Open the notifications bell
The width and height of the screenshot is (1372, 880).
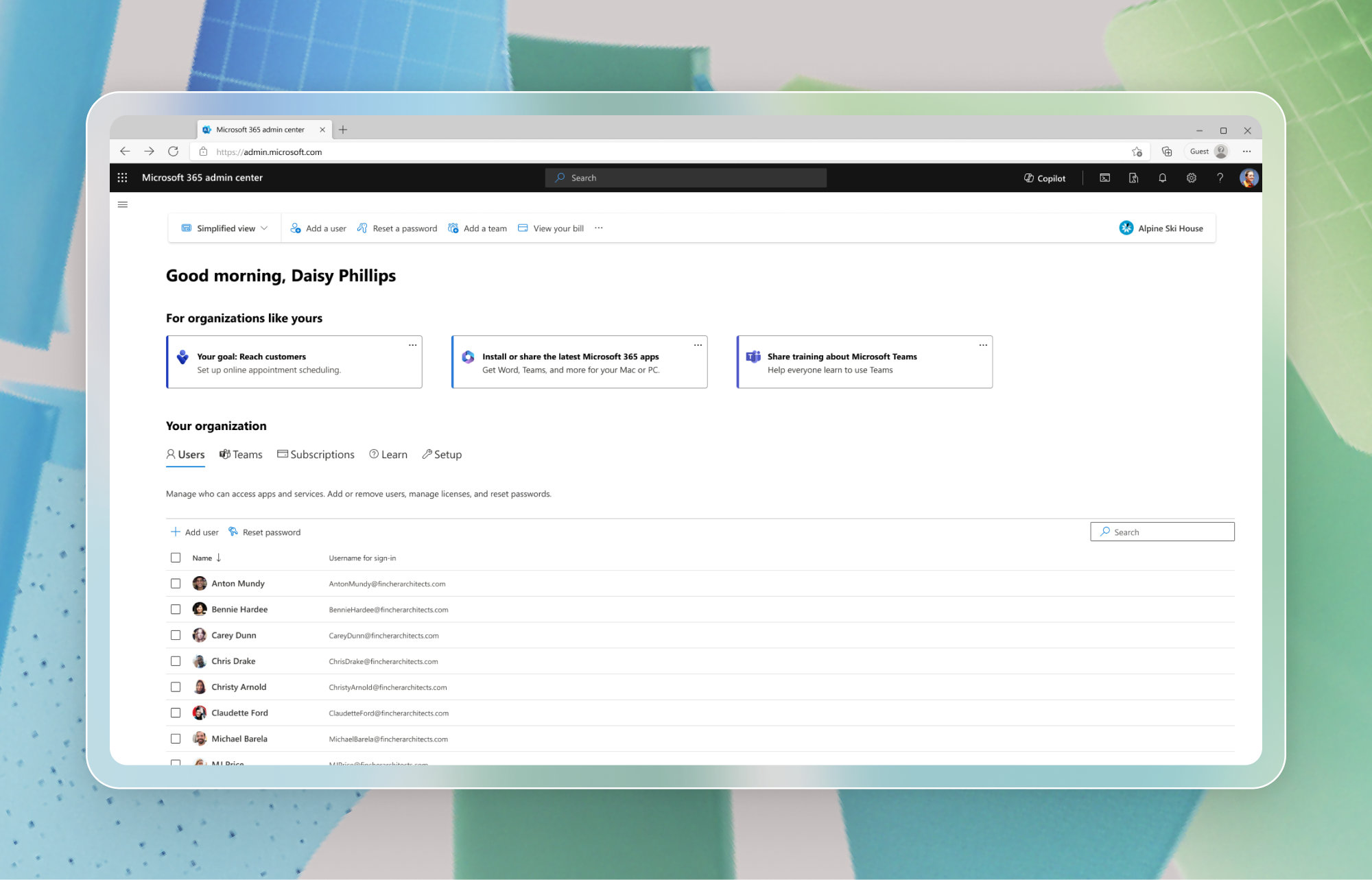coord(1162,178)
